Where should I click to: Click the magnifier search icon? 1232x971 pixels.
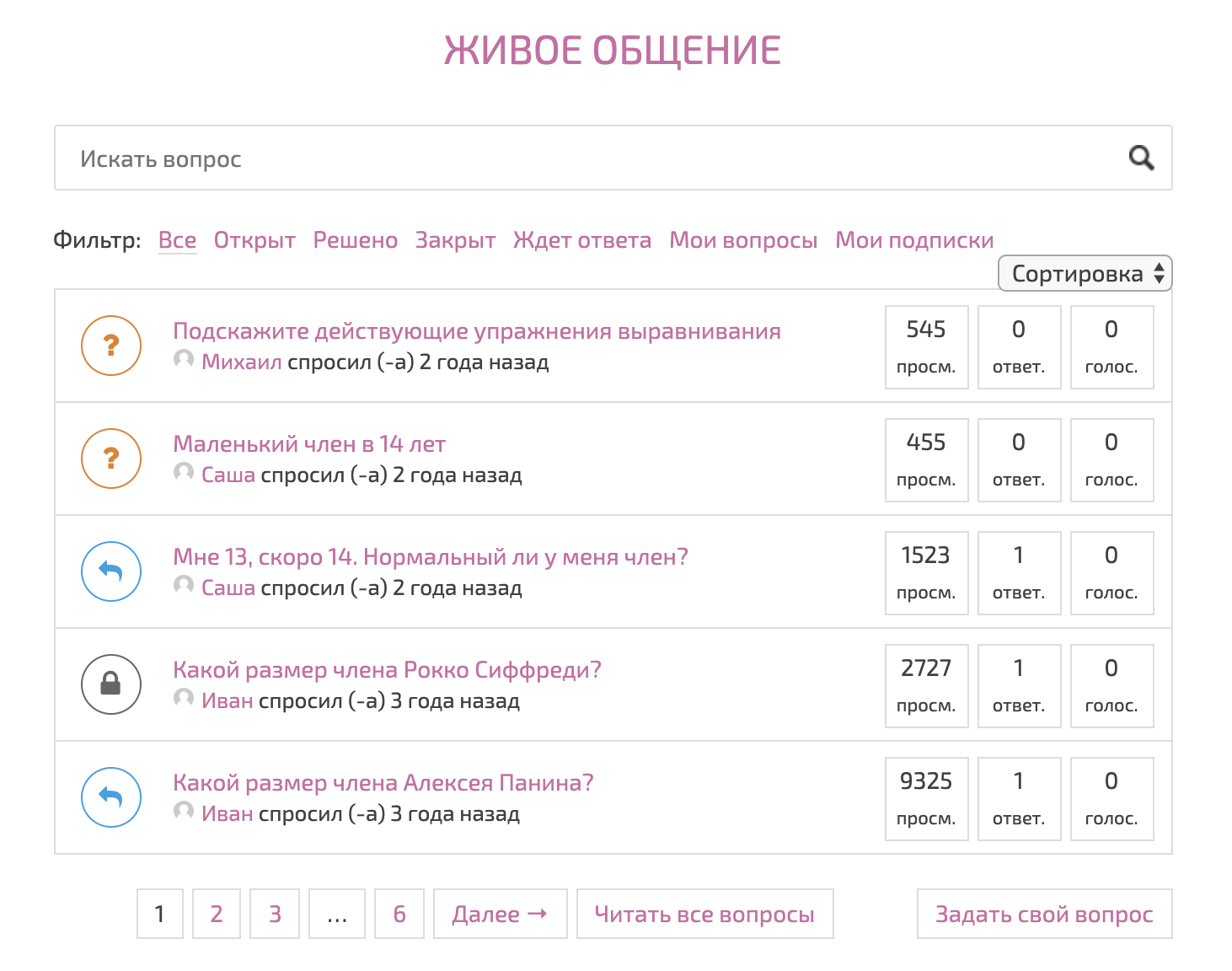pos(1141,158)
